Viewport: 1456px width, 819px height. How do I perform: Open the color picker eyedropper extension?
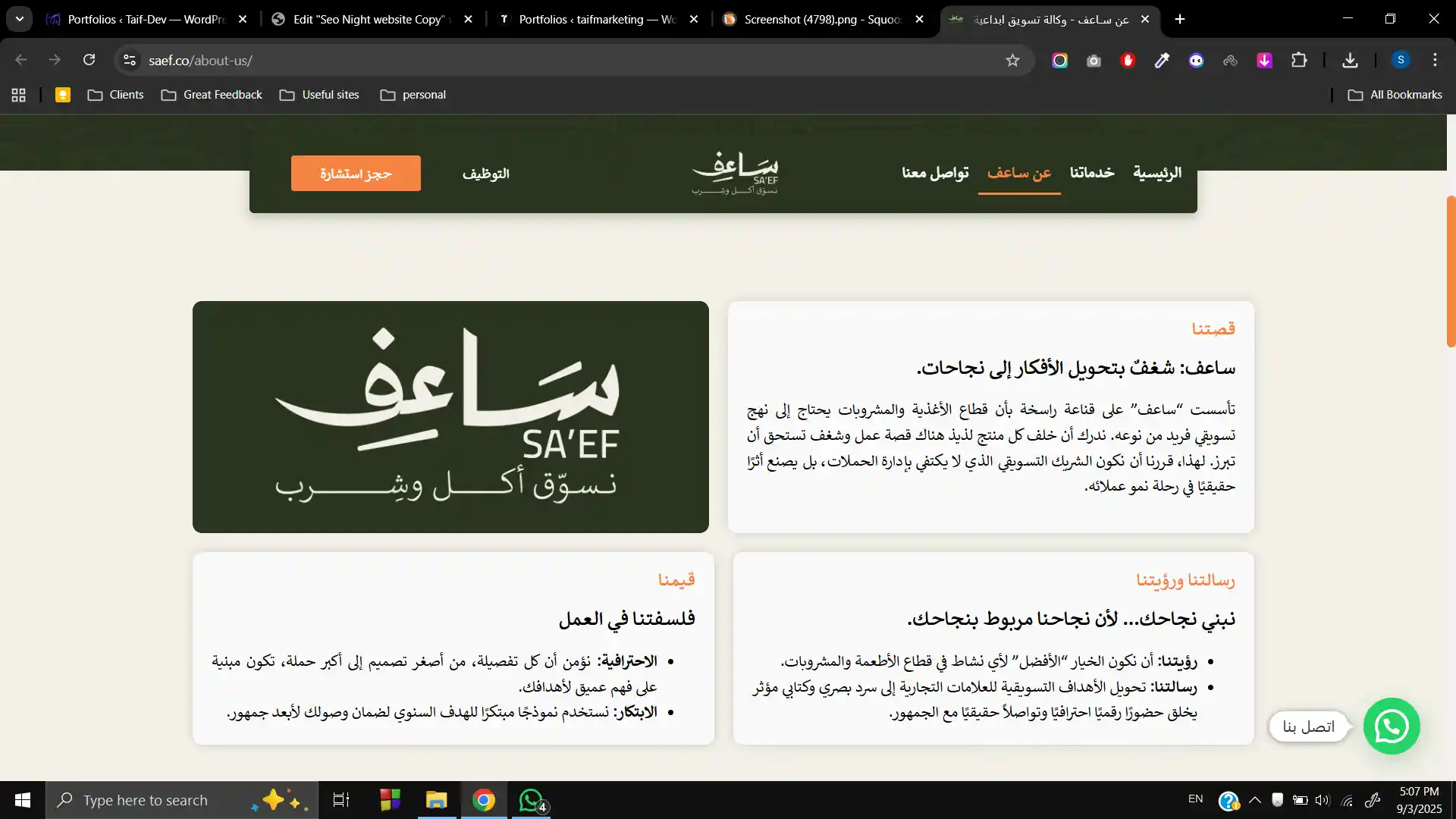(1162, 61)
